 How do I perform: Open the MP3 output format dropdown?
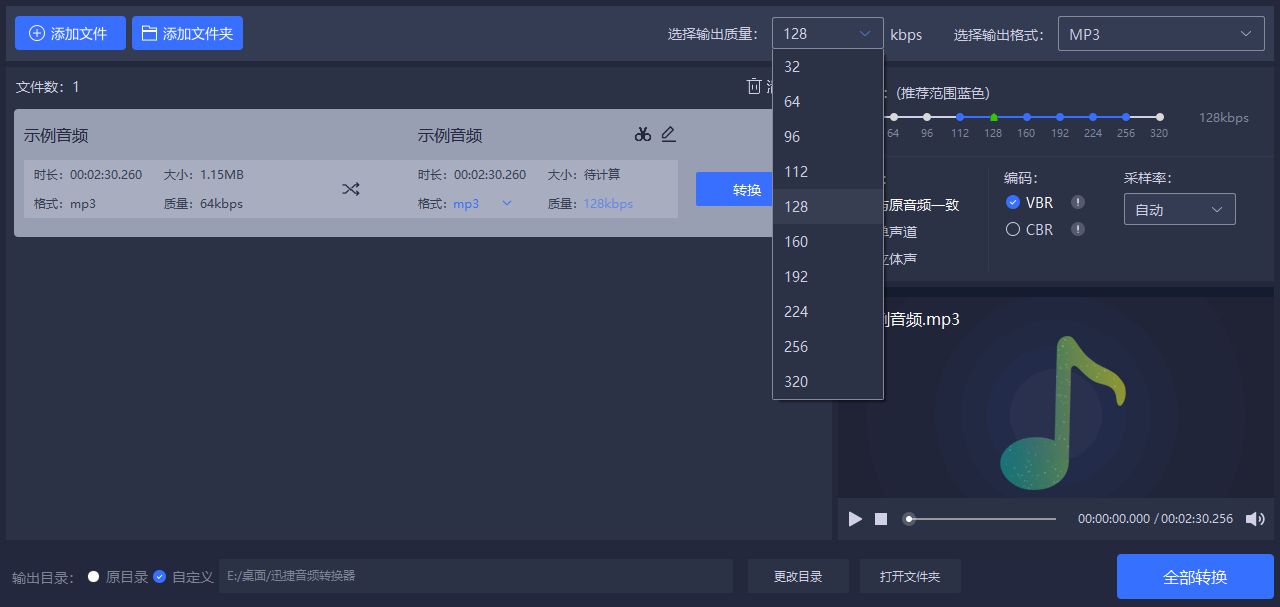click(x=1161, y=33)
